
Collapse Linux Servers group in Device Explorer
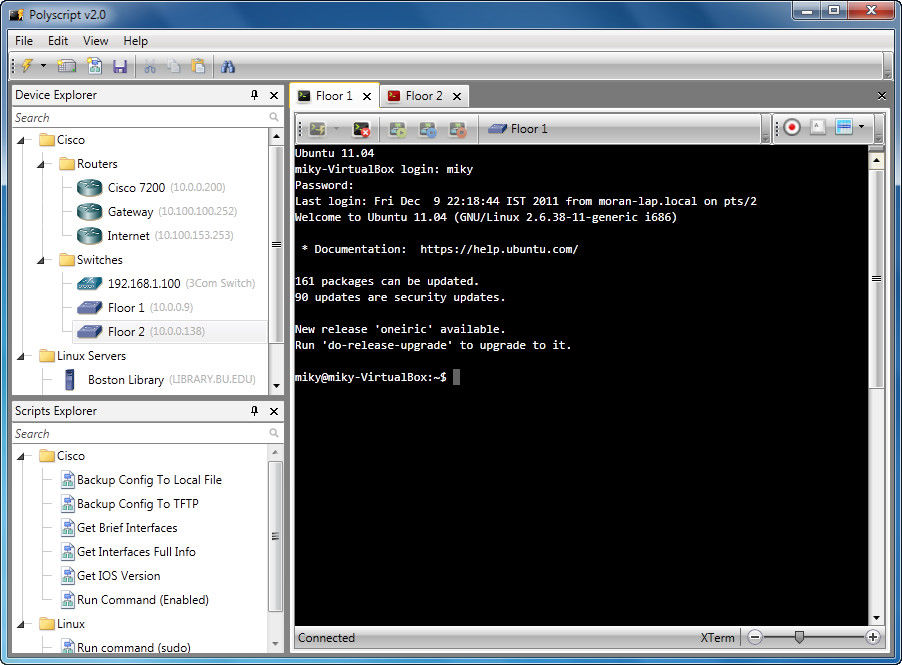click(x=22, y=356)
